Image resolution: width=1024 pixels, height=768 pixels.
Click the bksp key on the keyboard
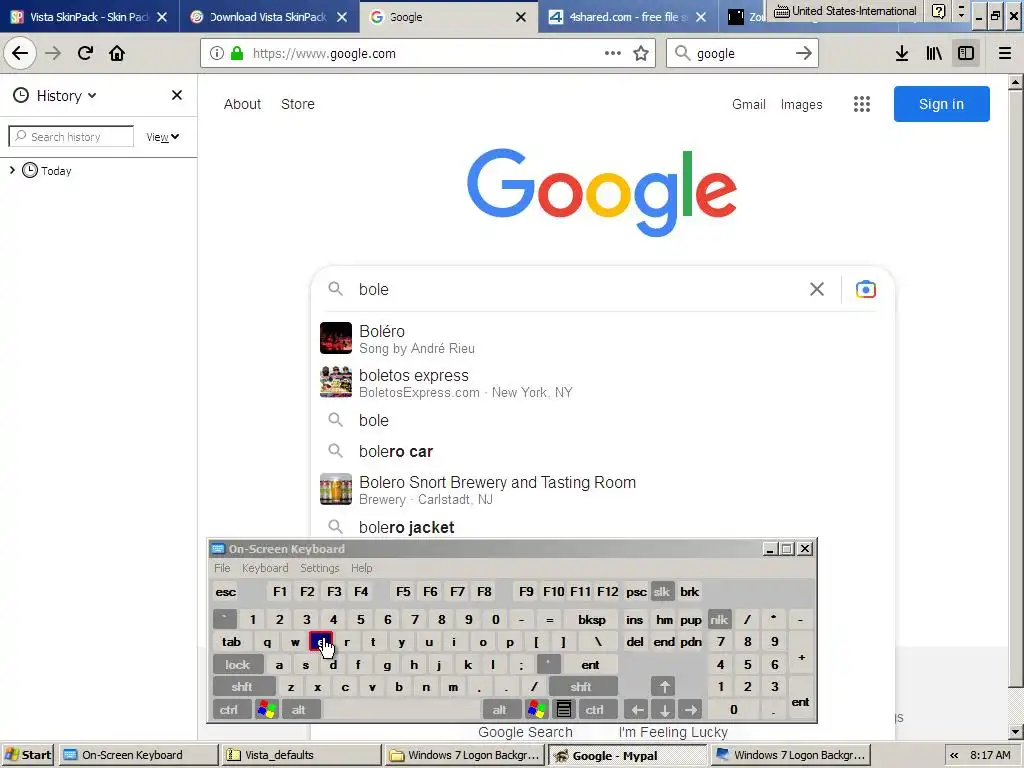592,619
